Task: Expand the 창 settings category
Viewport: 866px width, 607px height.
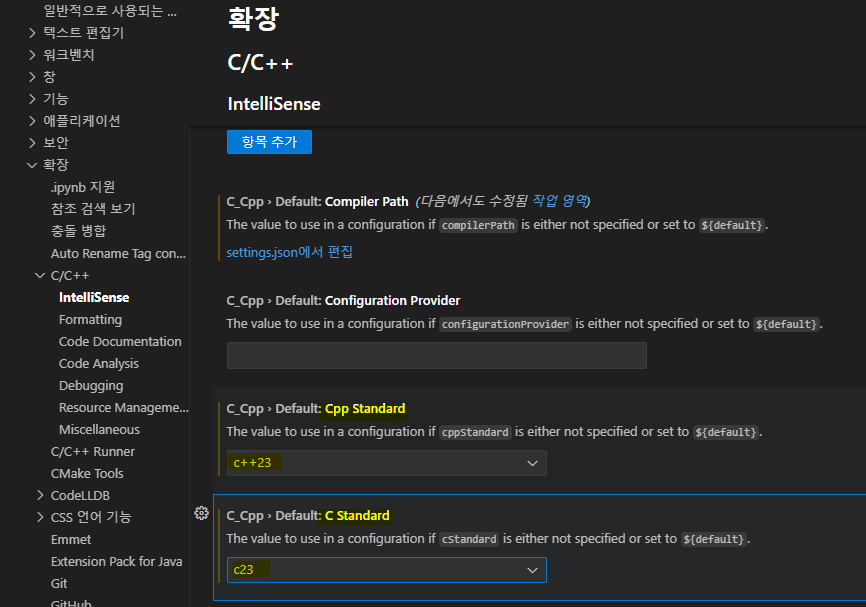Action: point(33,77)
